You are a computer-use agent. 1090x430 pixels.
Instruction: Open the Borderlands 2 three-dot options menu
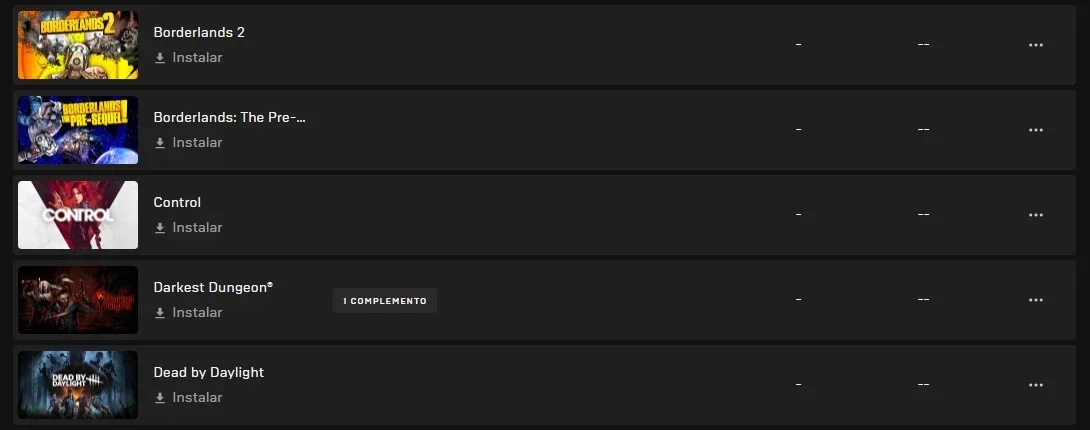pyautogui.click(x=1036, y=45)
